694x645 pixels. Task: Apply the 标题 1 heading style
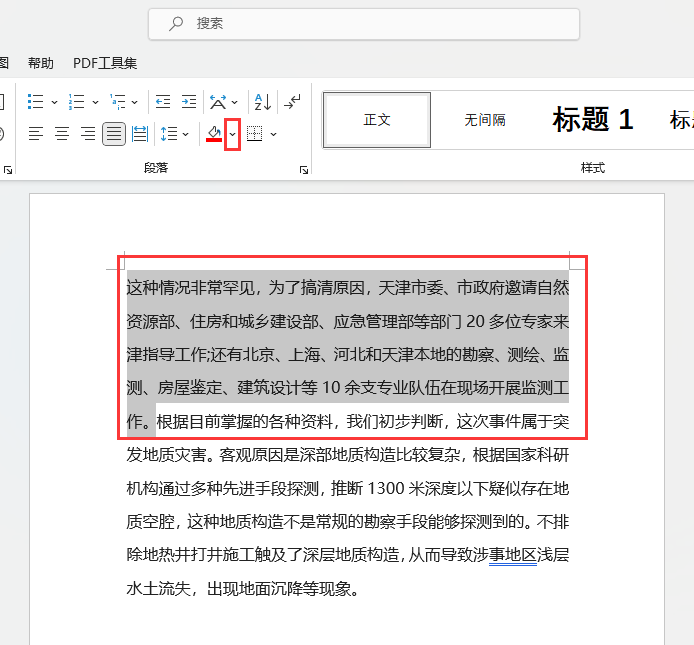click(x=593, y=120)
